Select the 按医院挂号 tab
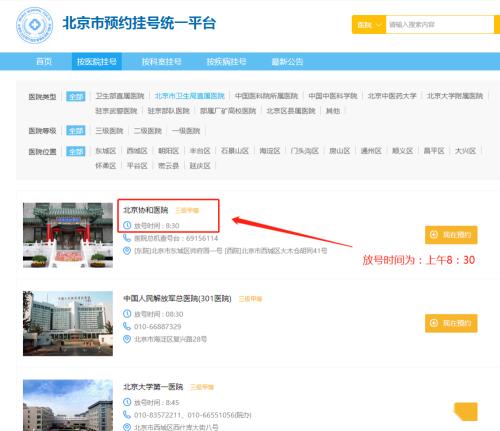 97,61
